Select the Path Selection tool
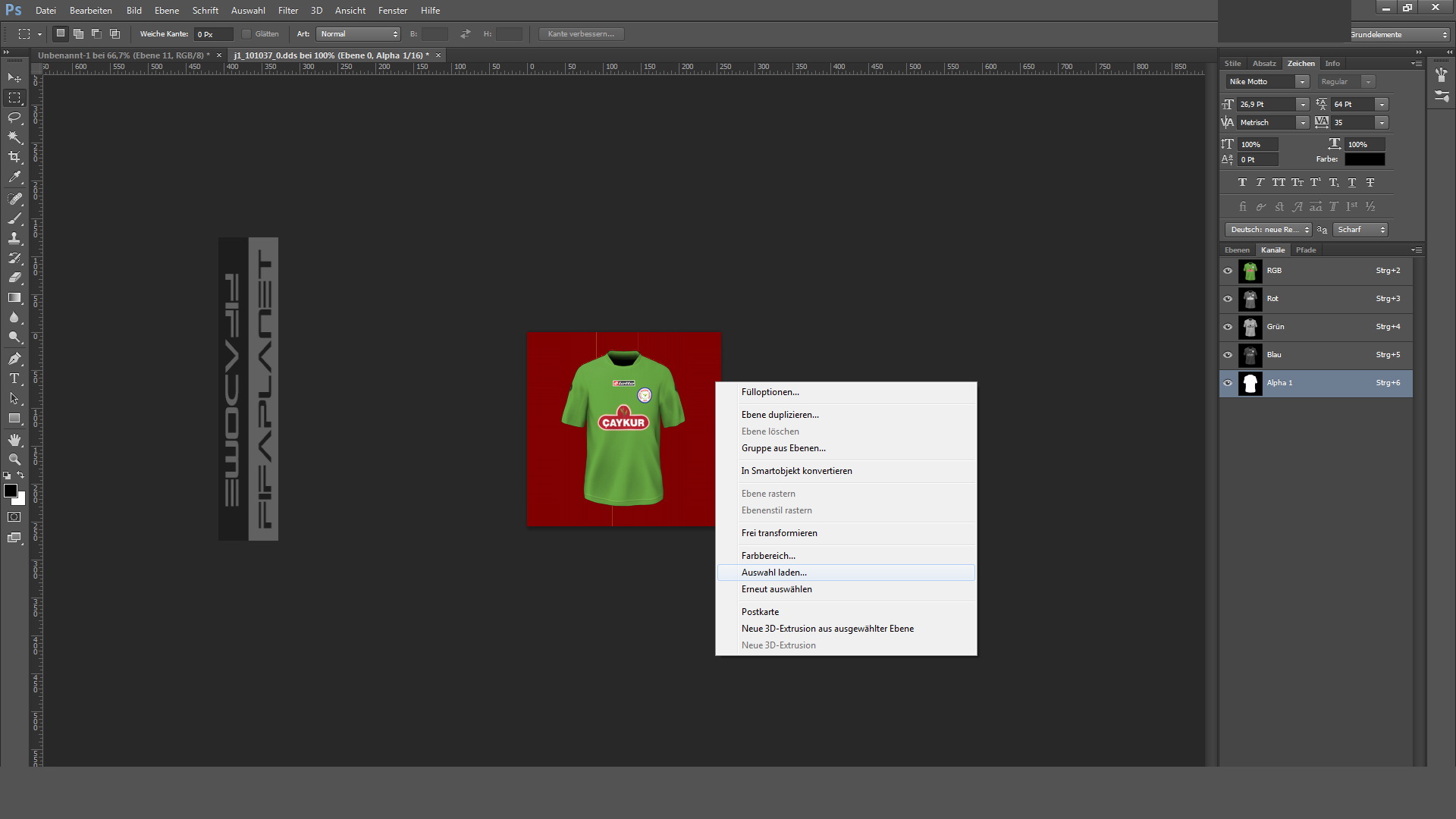The image size is (1456, 819). click(14, 398)
